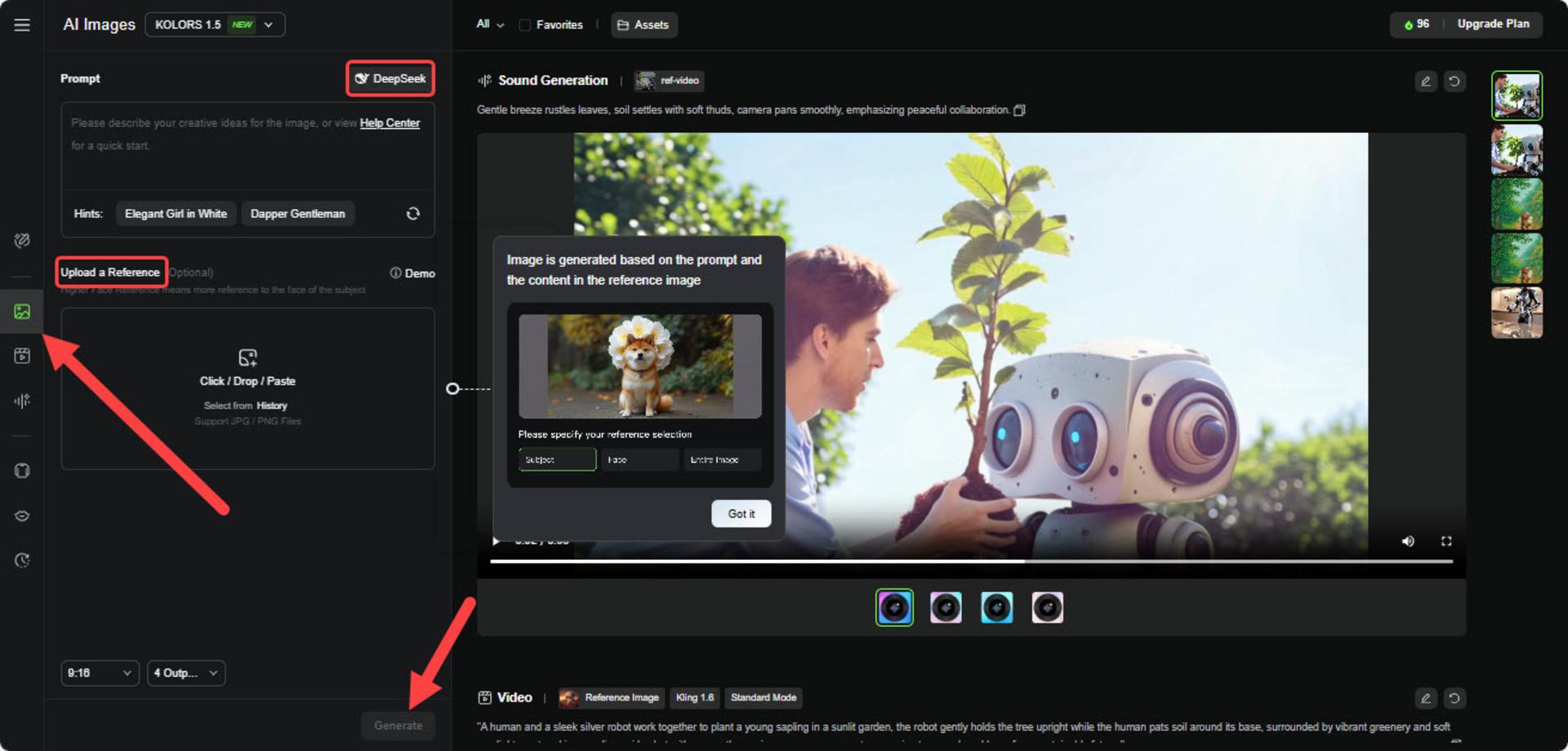This screenshot has height=751, width=1568.
Task: Open the Assets tab
Action: coord(644,25)
